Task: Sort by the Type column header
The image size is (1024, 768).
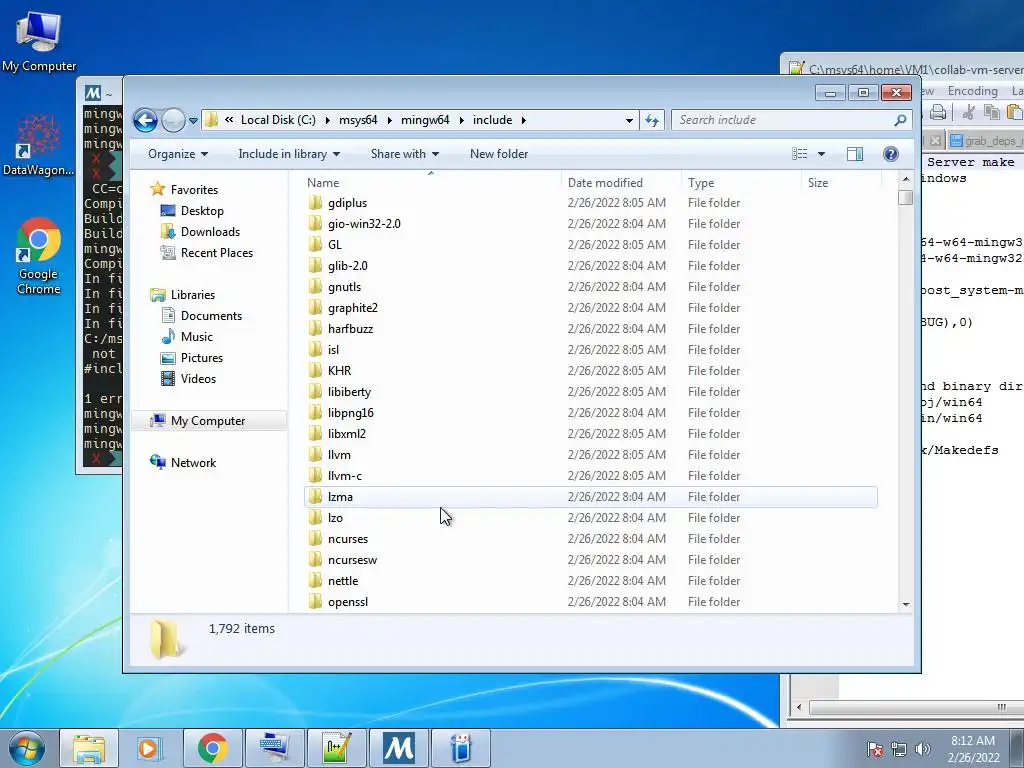Action: click(741, 183)
